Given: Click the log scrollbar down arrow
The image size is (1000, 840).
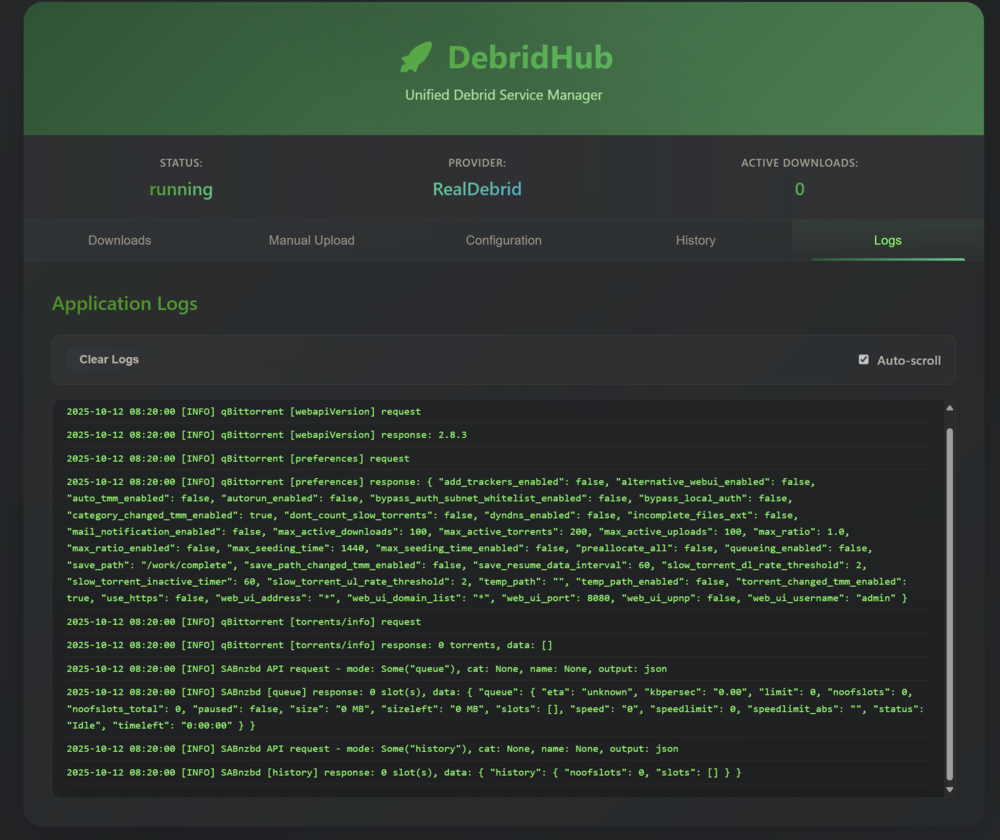Looking at the screenshot, I should (950, 789).
